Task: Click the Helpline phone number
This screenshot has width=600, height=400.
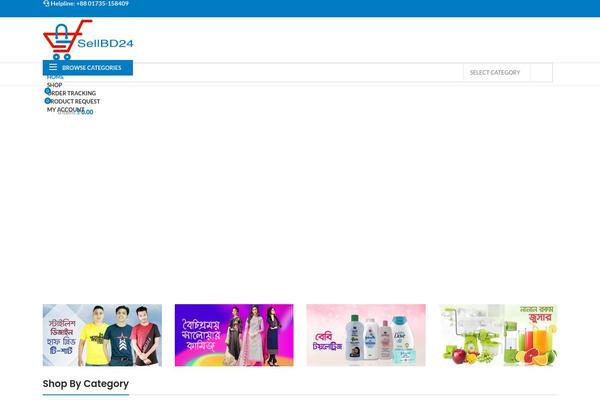Action: pyautogui.click(x=102, y=3)
